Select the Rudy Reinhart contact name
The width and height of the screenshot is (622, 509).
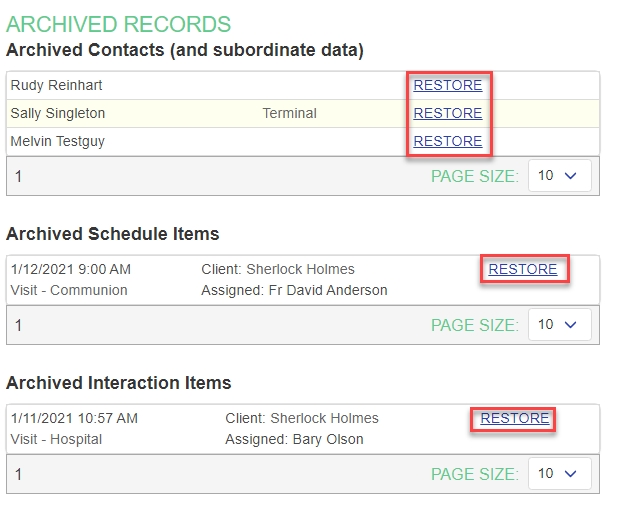tap(56, 85)
